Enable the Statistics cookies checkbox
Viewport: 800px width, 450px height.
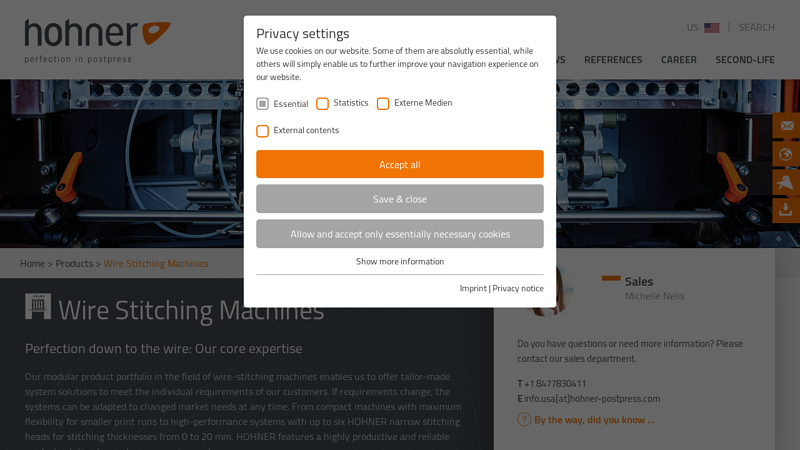point(322,104)
